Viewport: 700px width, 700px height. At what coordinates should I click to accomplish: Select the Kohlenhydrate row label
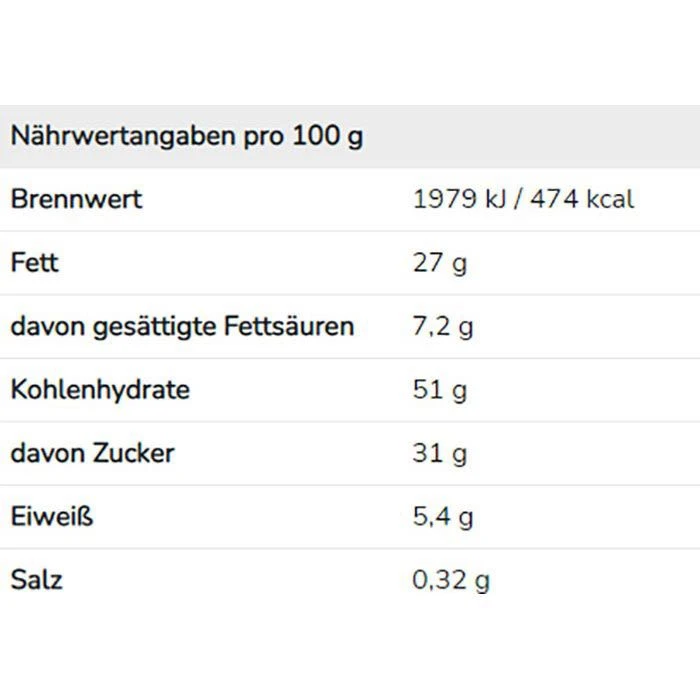[99, 389]
